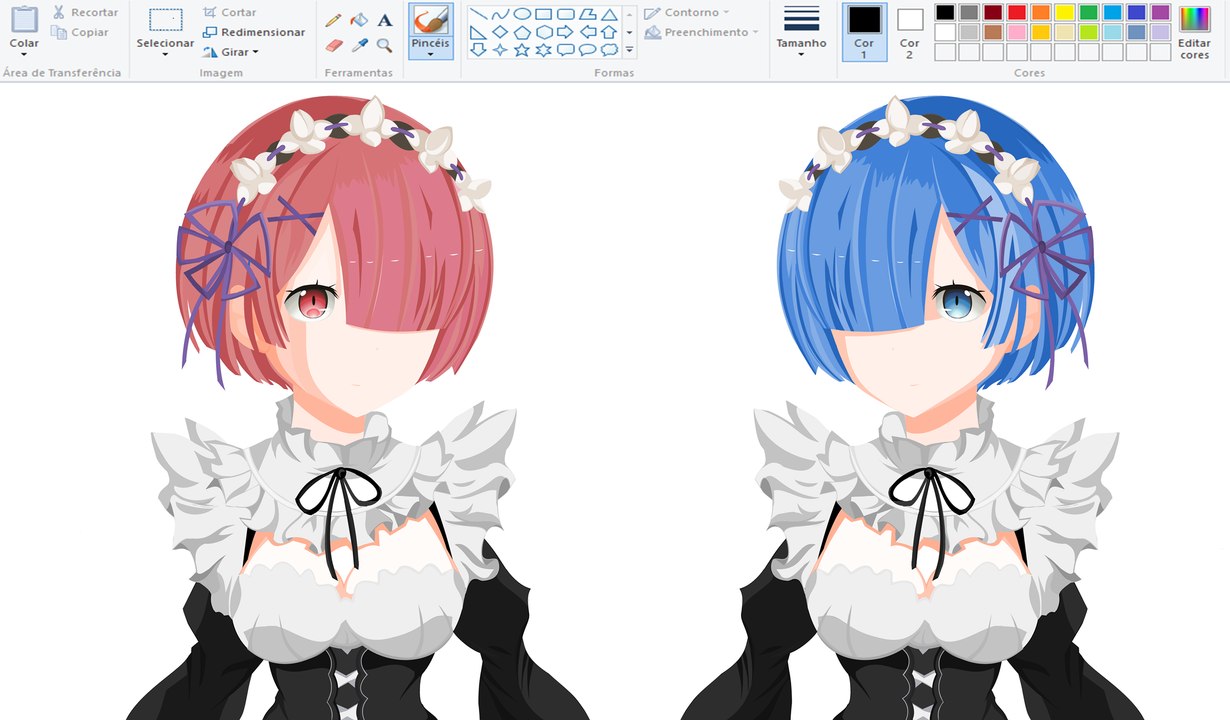Screen dimensions: 1230x720
Task: Click the Selecionar dashed rectangle icon
Action: point(165,19)
